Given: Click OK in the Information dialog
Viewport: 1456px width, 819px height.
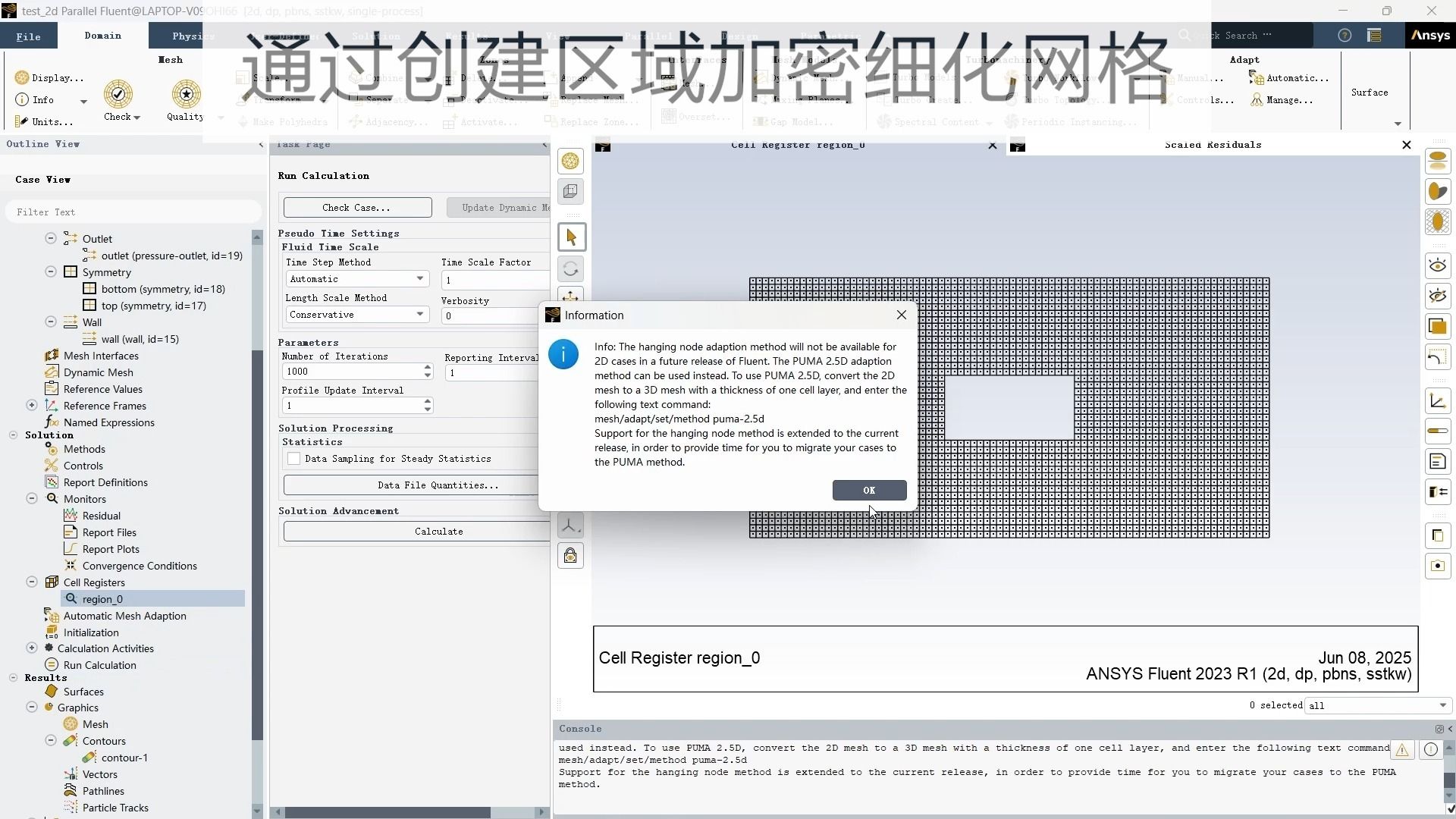Looking at the screenshot, I should pos(869,490).
